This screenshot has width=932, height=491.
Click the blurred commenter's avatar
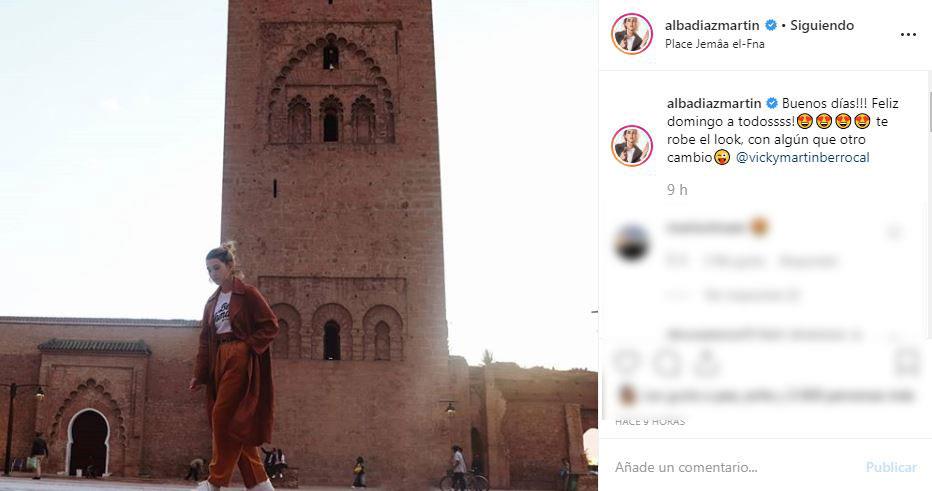pyautogui.click(x=632, y=243)
